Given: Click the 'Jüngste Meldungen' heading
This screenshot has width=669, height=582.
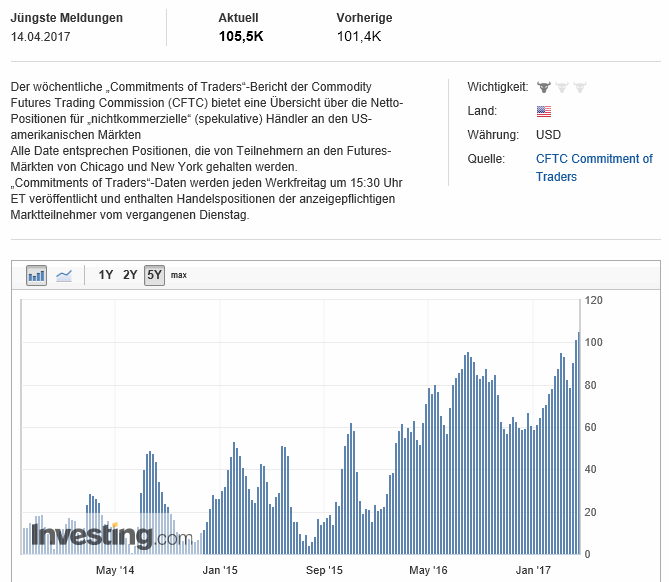Looking at the screenshot, I should tap(67, 18).
